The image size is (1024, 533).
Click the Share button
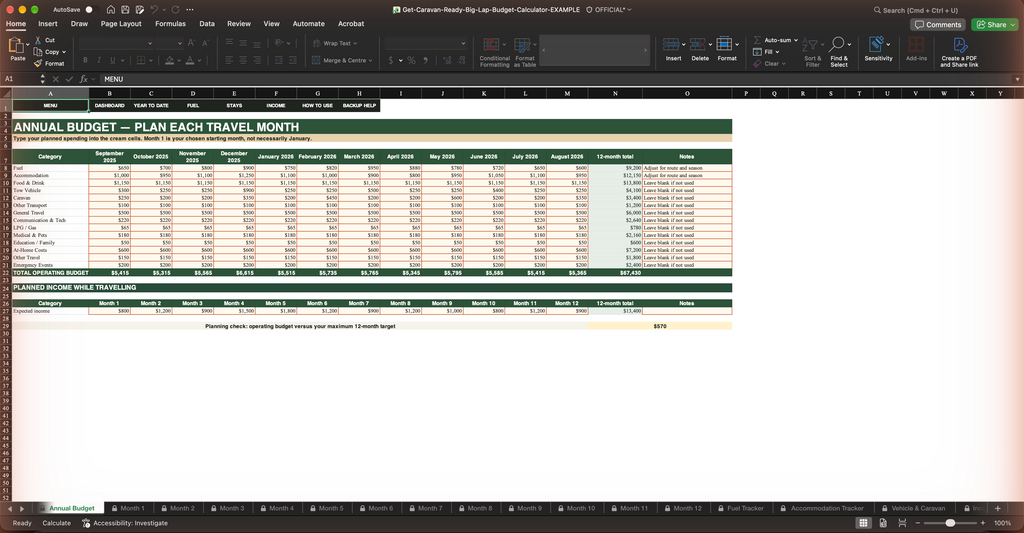[995, 25]
